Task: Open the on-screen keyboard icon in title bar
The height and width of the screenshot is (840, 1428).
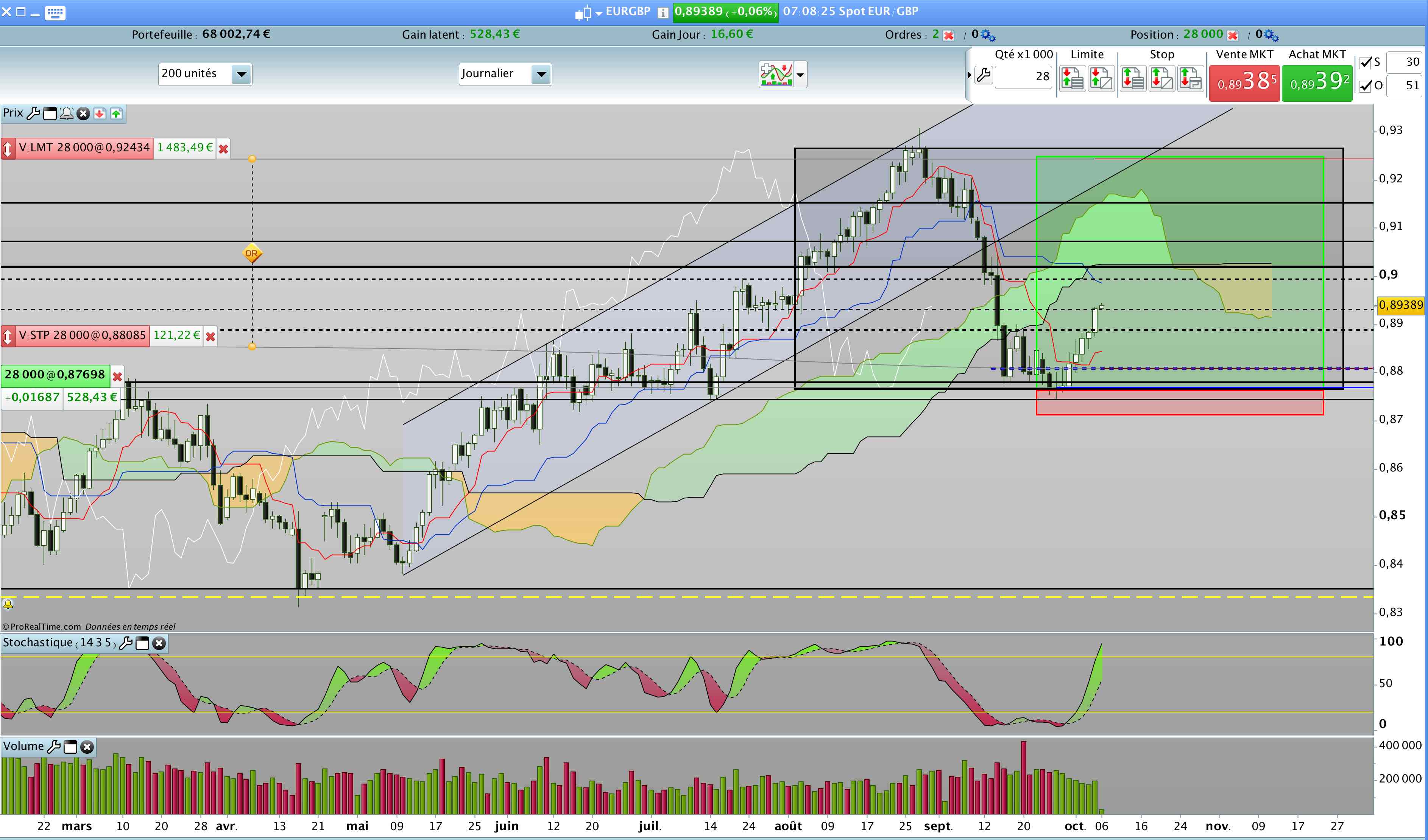Action: (55, 12)
